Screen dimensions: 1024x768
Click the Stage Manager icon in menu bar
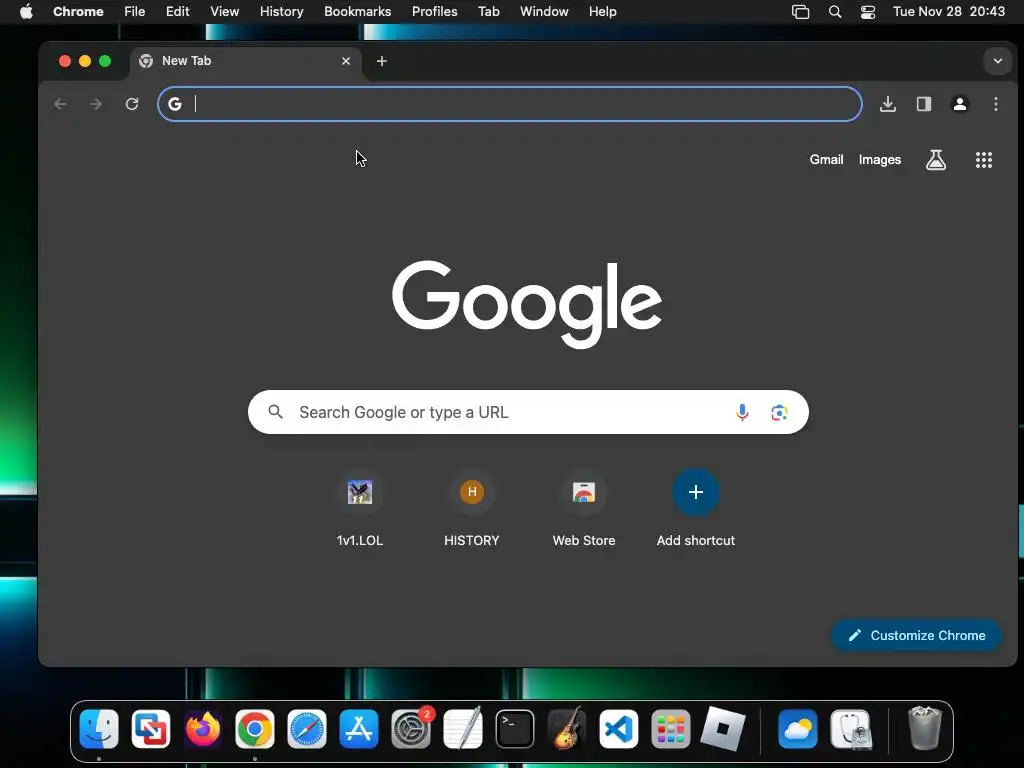click(800, 11)
